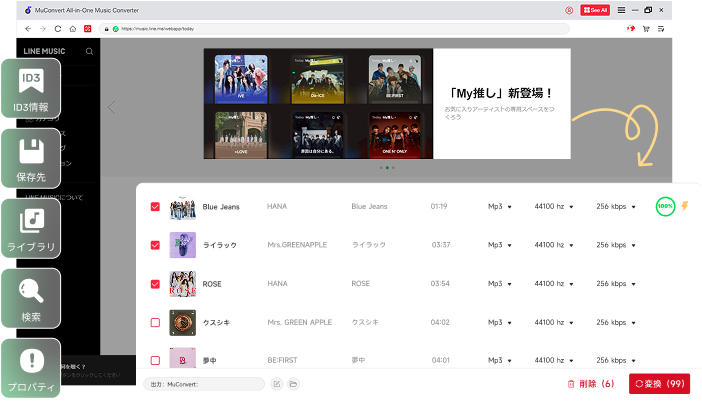Click the ライラック album cover
Viewport: 702px width, 401px height.
[x=183, y=245]
